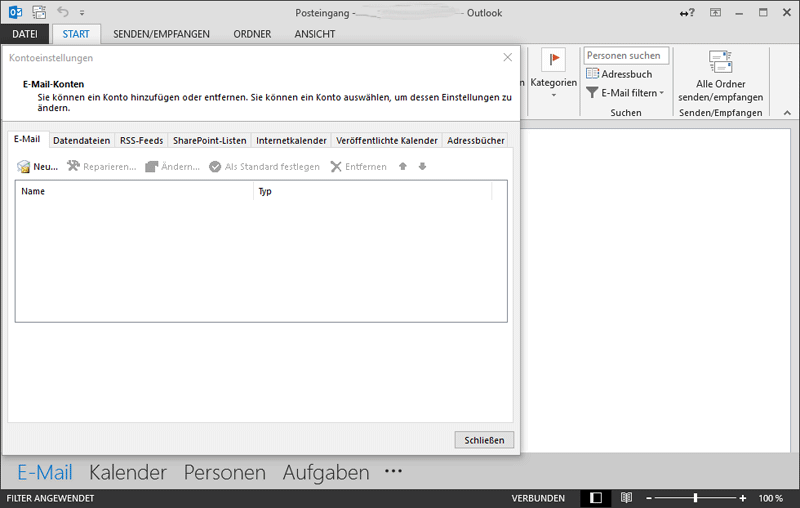Open the quick access toolbar customize dropdown
800x508 pixels.
(x=82, y=14)
